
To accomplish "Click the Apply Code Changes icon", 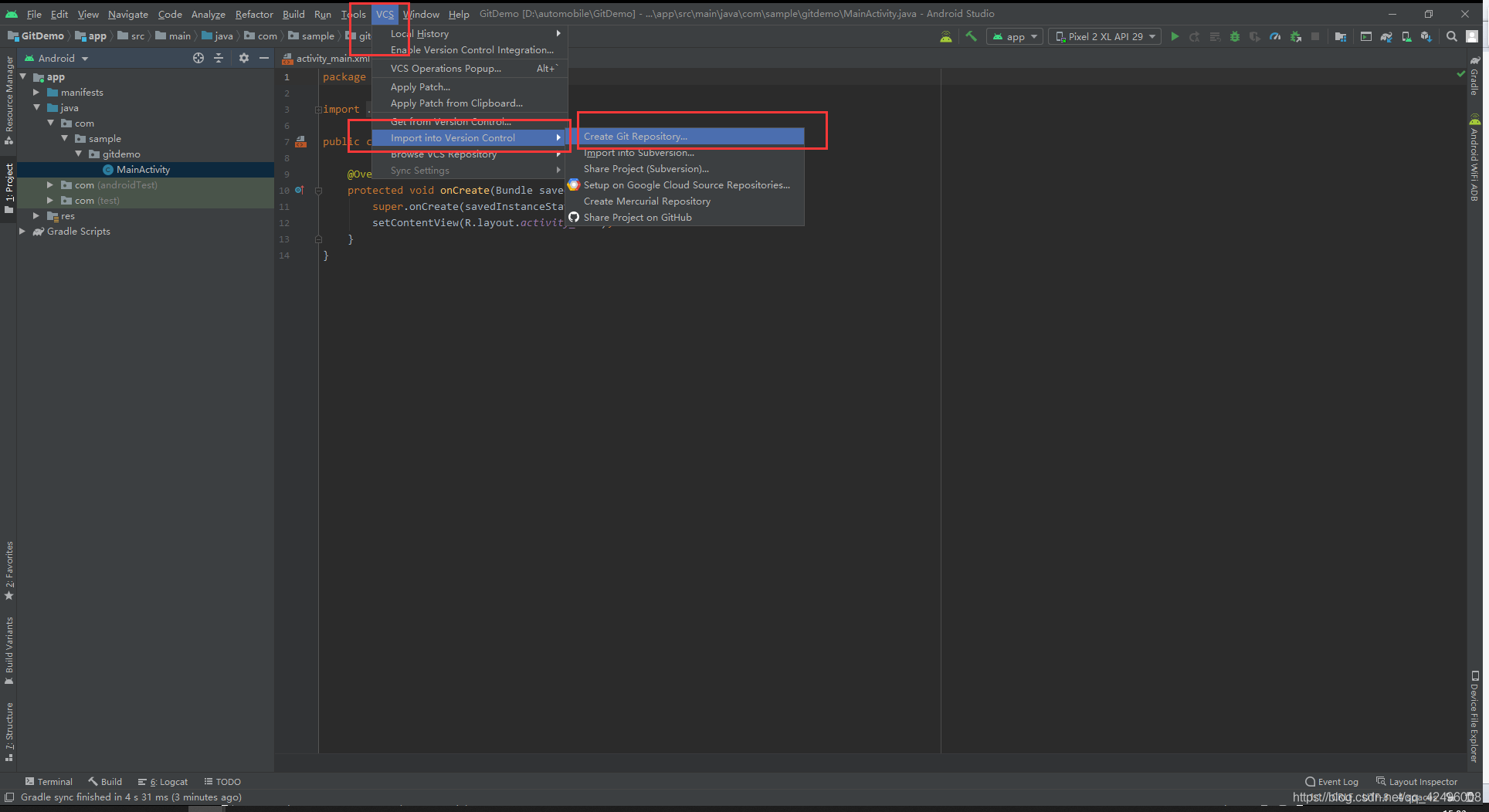I will click(x=1215, y=36).
